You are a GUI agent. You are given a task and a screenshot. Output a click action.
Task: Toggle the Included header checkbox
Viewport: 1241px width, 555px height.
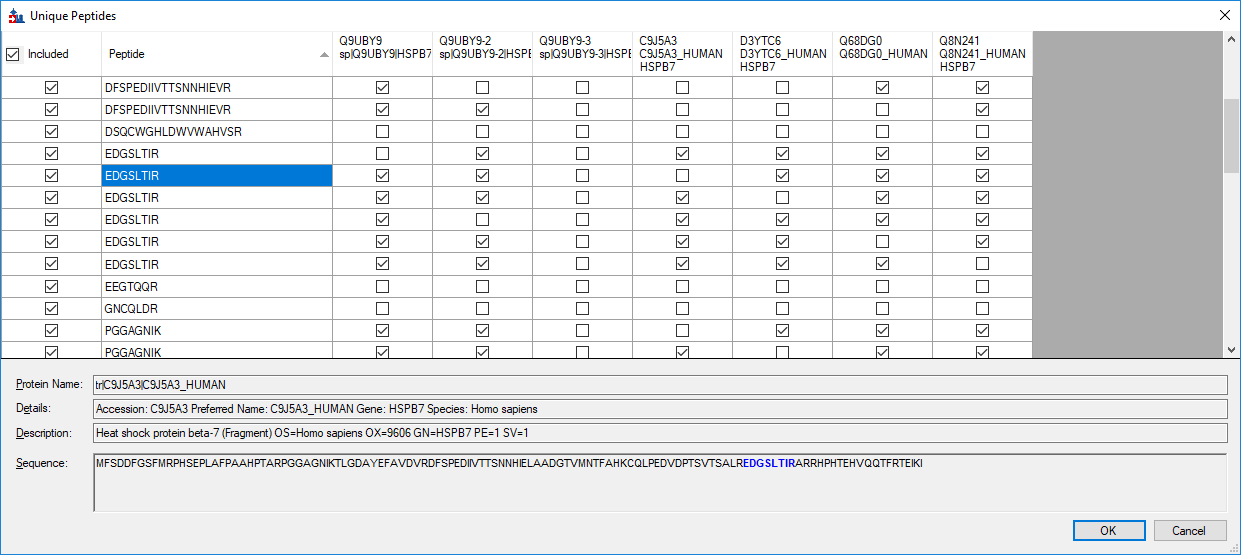pos(13,55)
